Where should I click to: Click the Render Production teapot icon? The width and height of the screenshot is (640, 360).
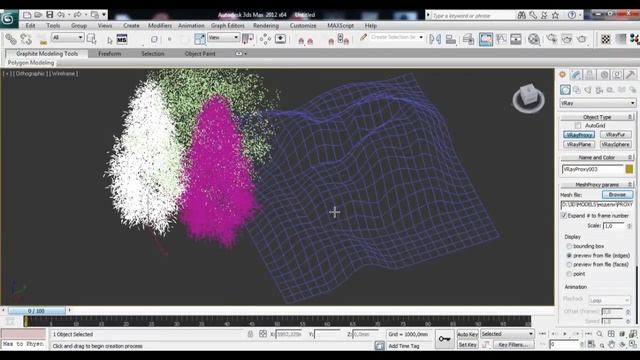[x=582, y=39]
